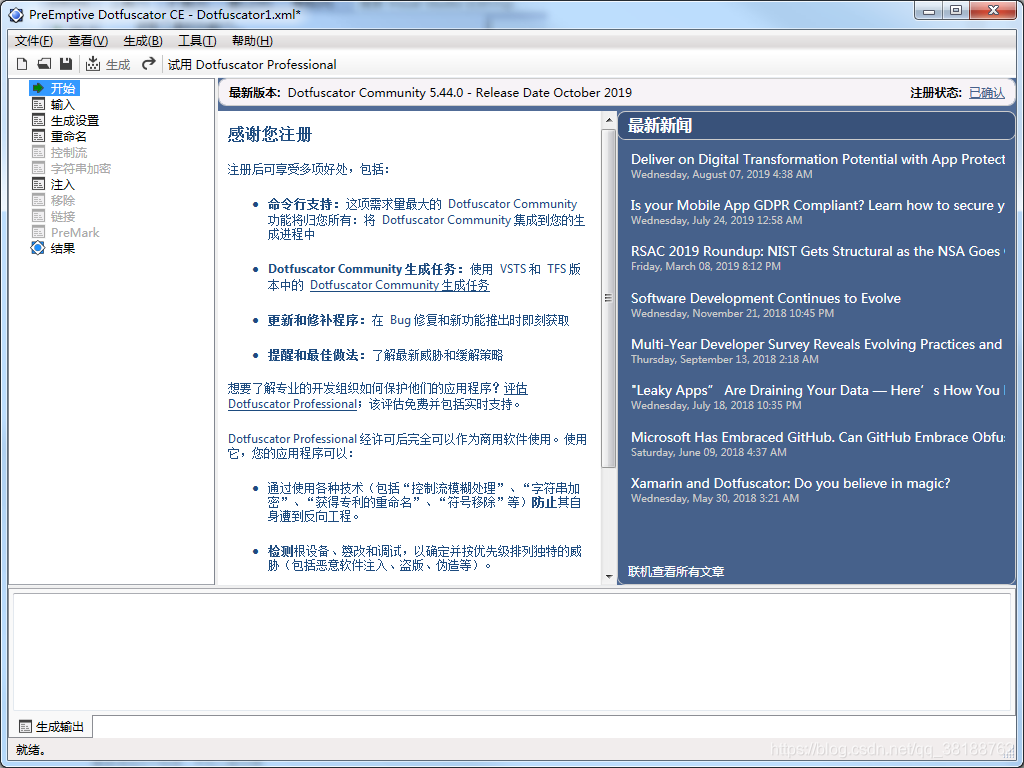Click the Open project folder icon

44,64
